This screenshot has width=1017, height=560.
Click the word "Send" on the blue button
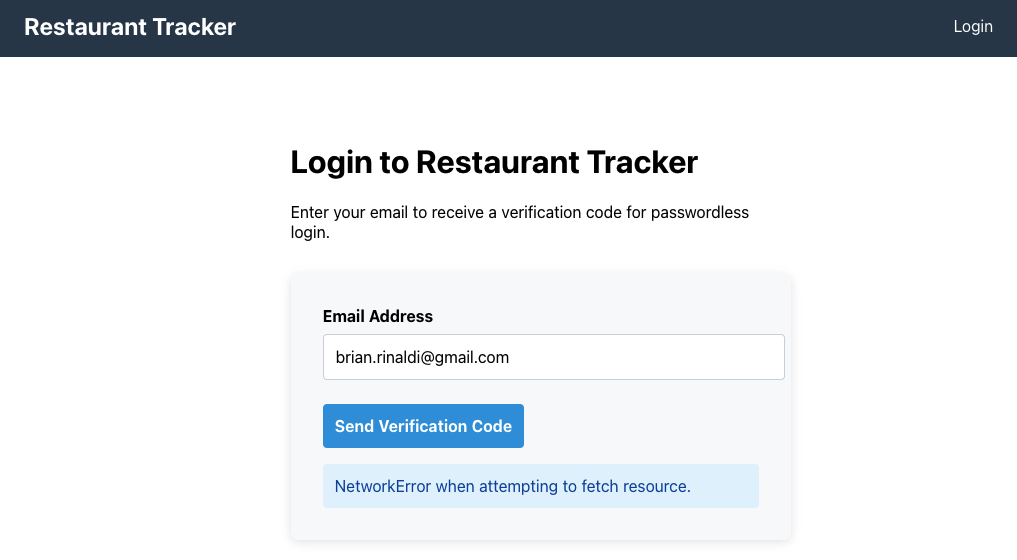point(354,426)
